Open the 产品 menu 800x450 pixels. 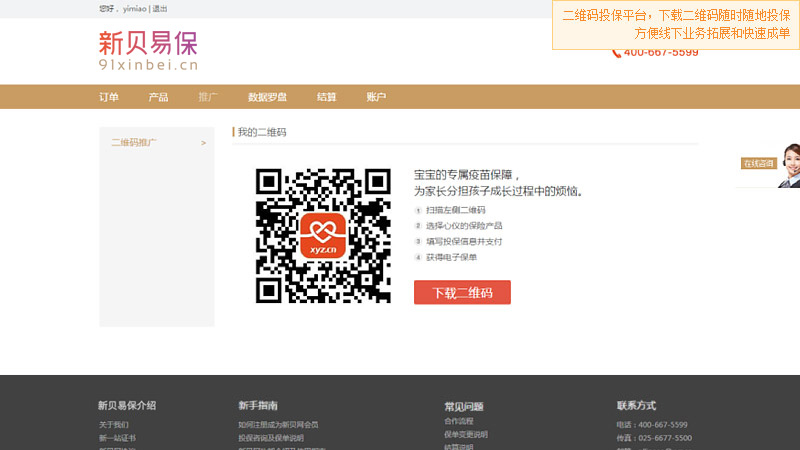158,97
